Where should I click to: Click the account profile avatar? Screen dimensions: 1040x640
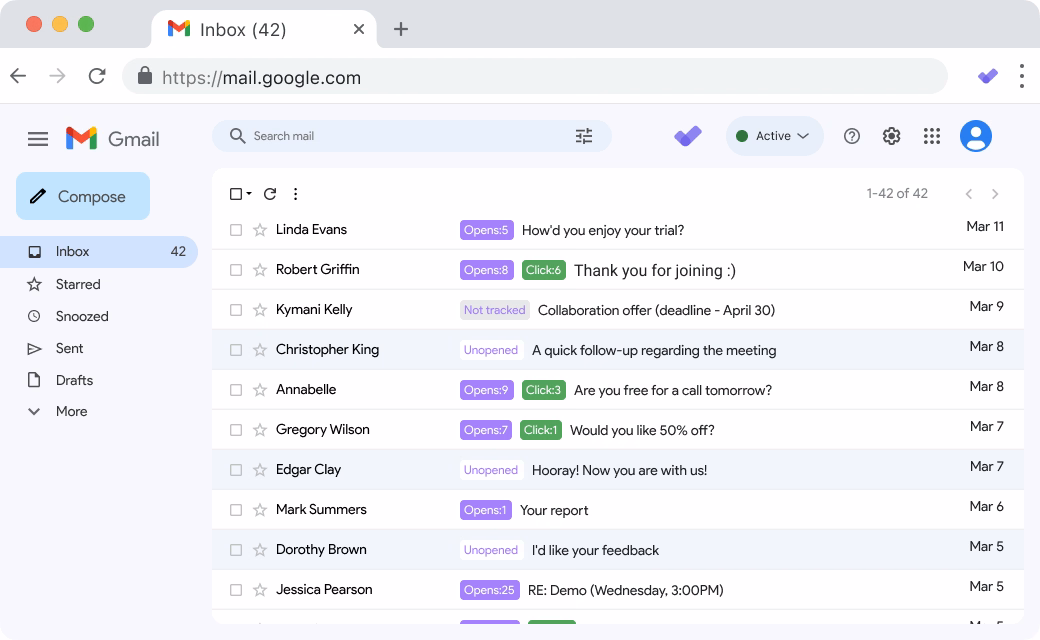point(976,136)
